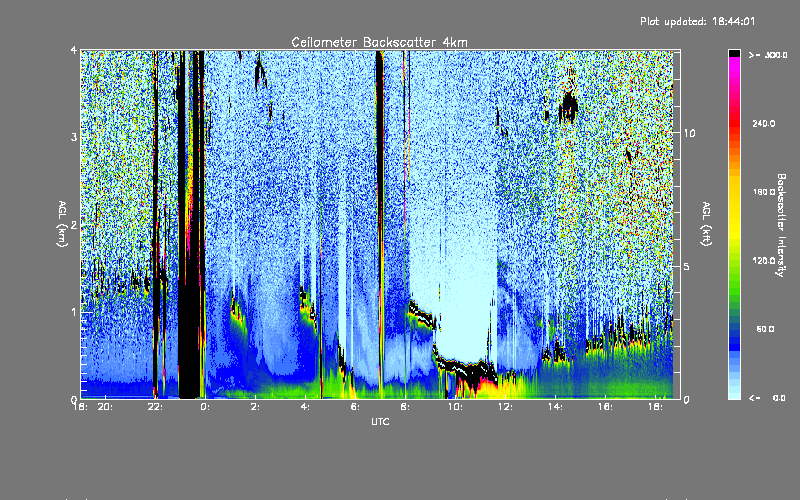Click the '1' km tick label on left axis
The height and width of the screenshot is (500, 800).
[x=74, y=312]
